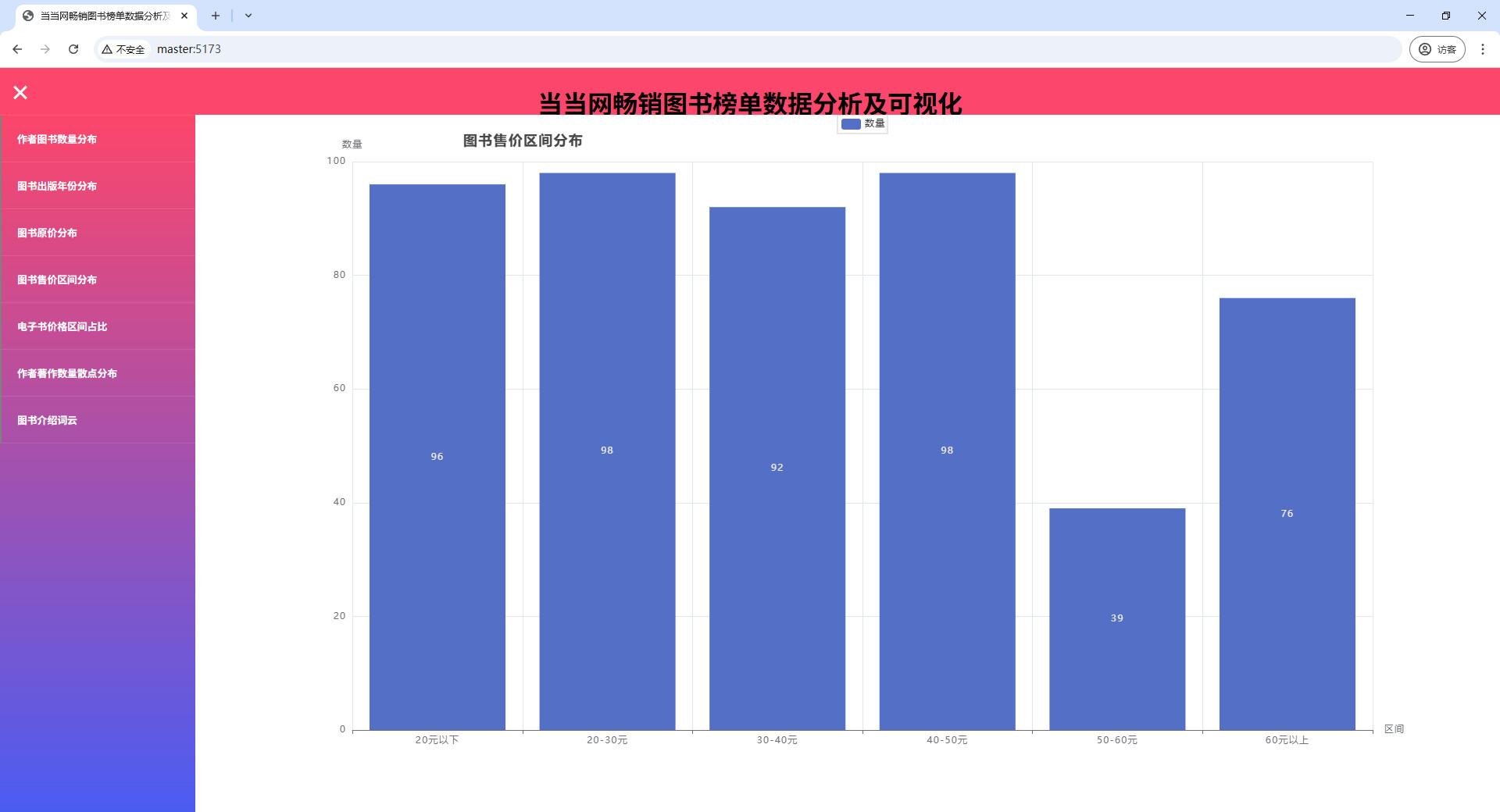
Task: Restore down the browser window
Action: (x=1446, y=16)
